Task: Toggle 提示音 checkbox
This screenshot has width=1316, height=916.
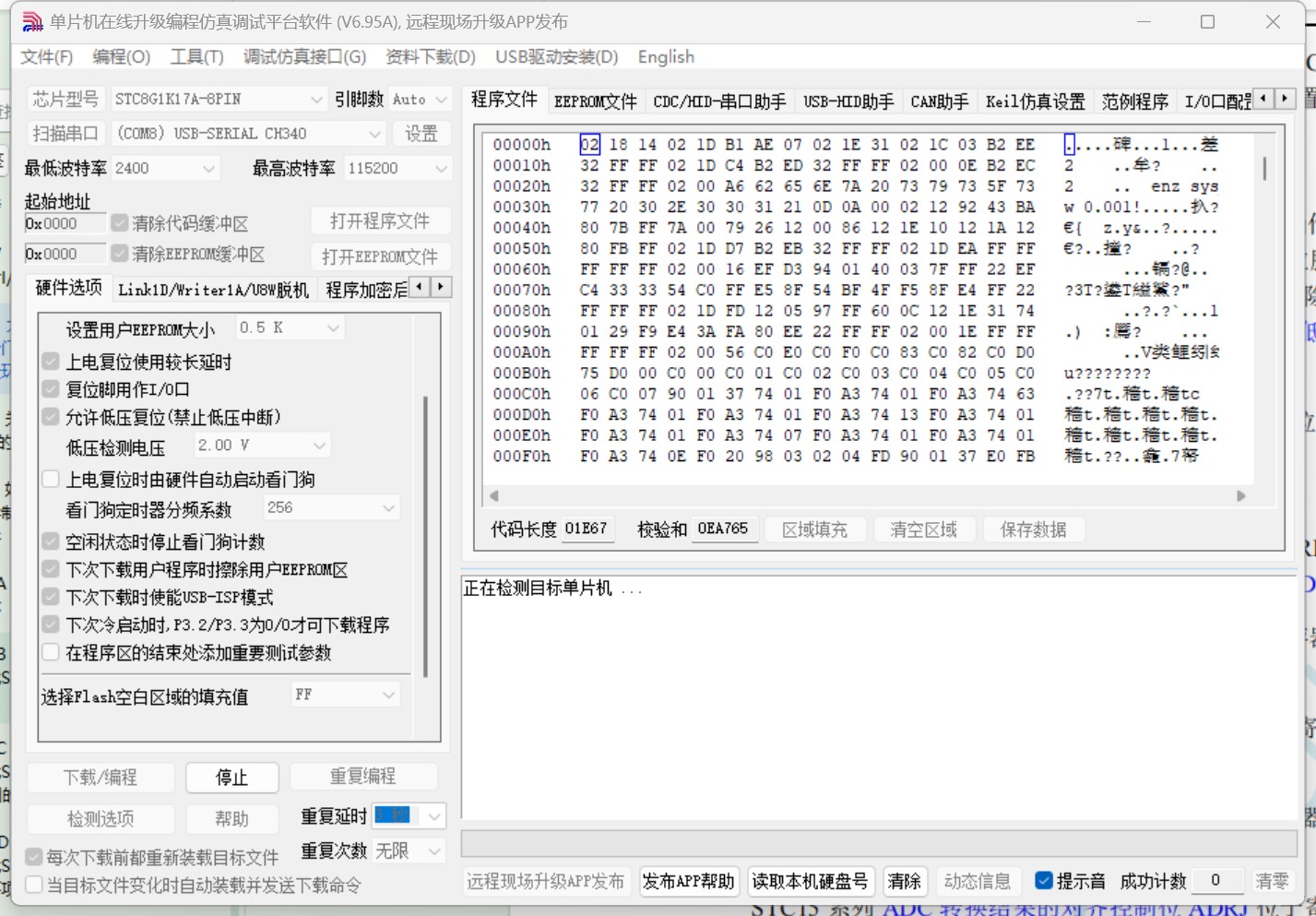Action: 1044,881
